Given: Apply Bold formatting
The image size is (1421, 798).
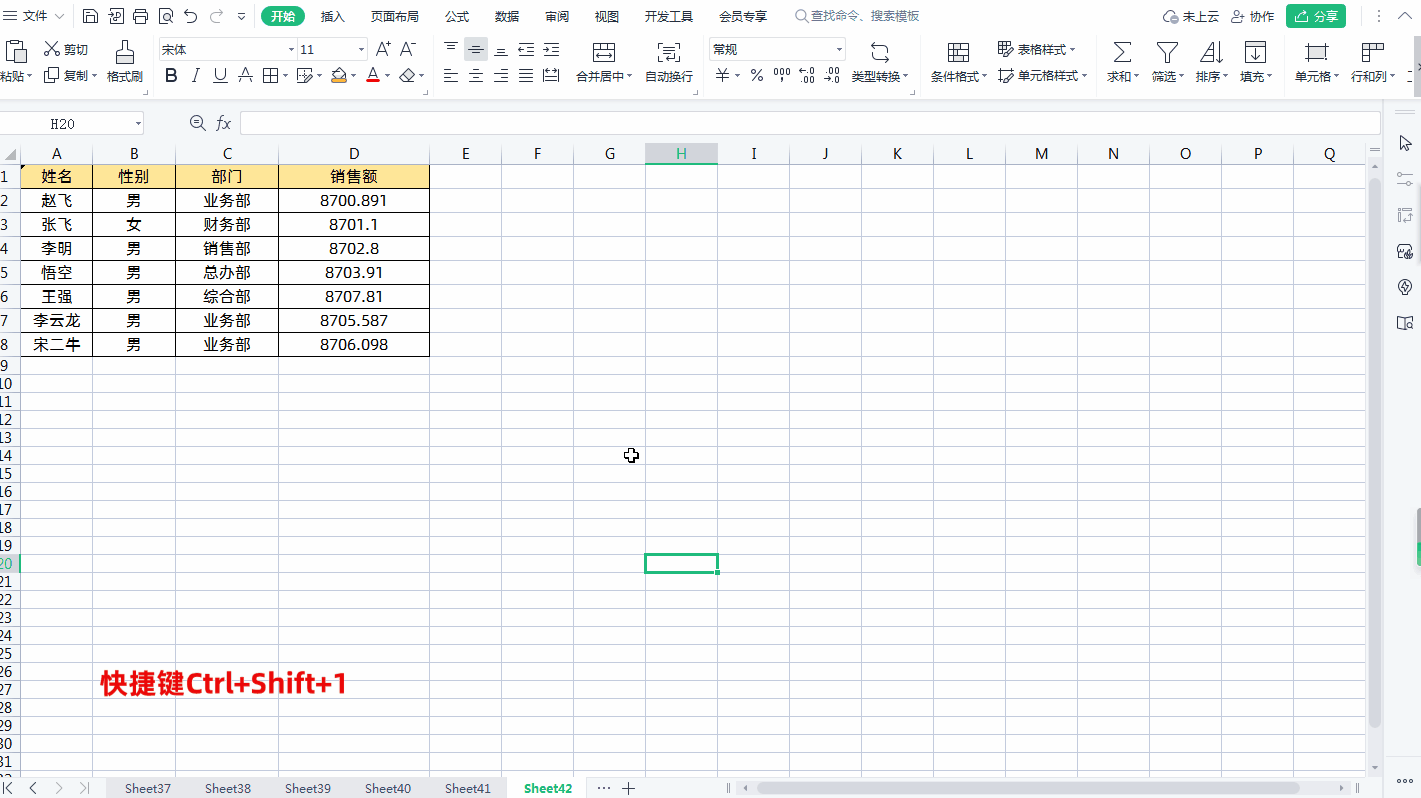Looking at the screenshot, I should (x=171, y=75).
